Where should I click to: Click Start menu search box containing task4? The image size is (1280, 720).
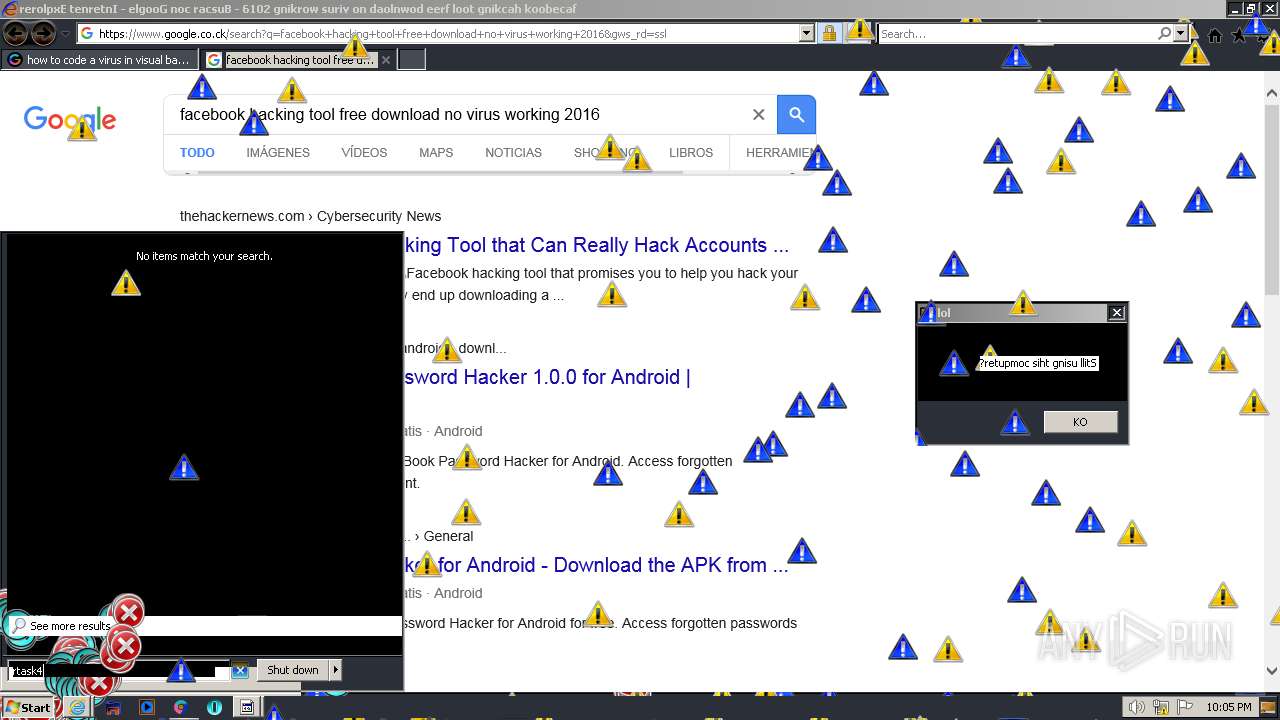click(118, 671)
